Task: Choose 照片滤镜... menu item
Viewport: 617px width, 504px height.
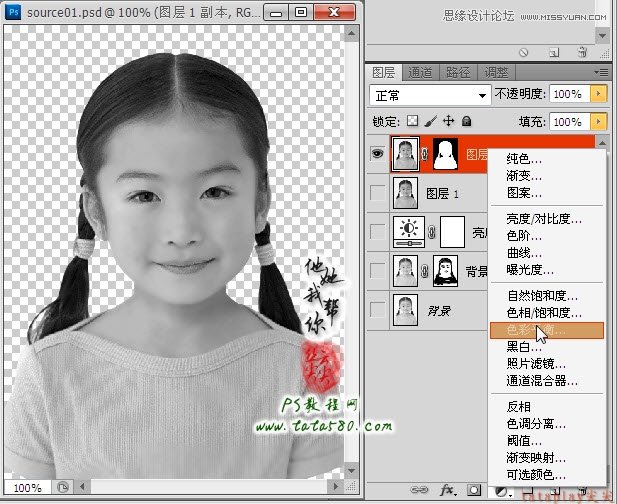Action: point(547,364)
